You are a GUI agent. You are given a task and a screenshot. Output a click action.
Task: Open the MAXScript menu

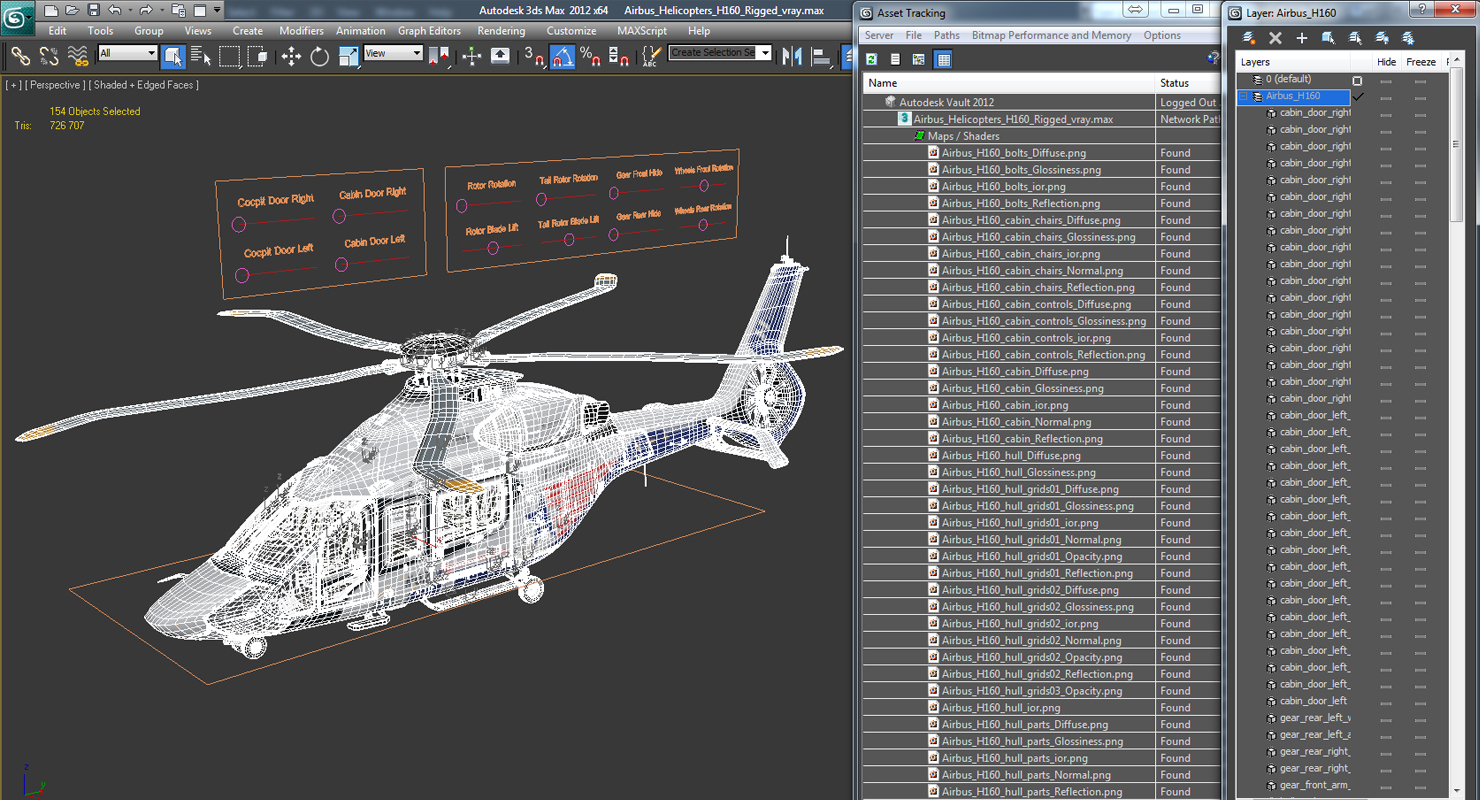pos(642,31)
